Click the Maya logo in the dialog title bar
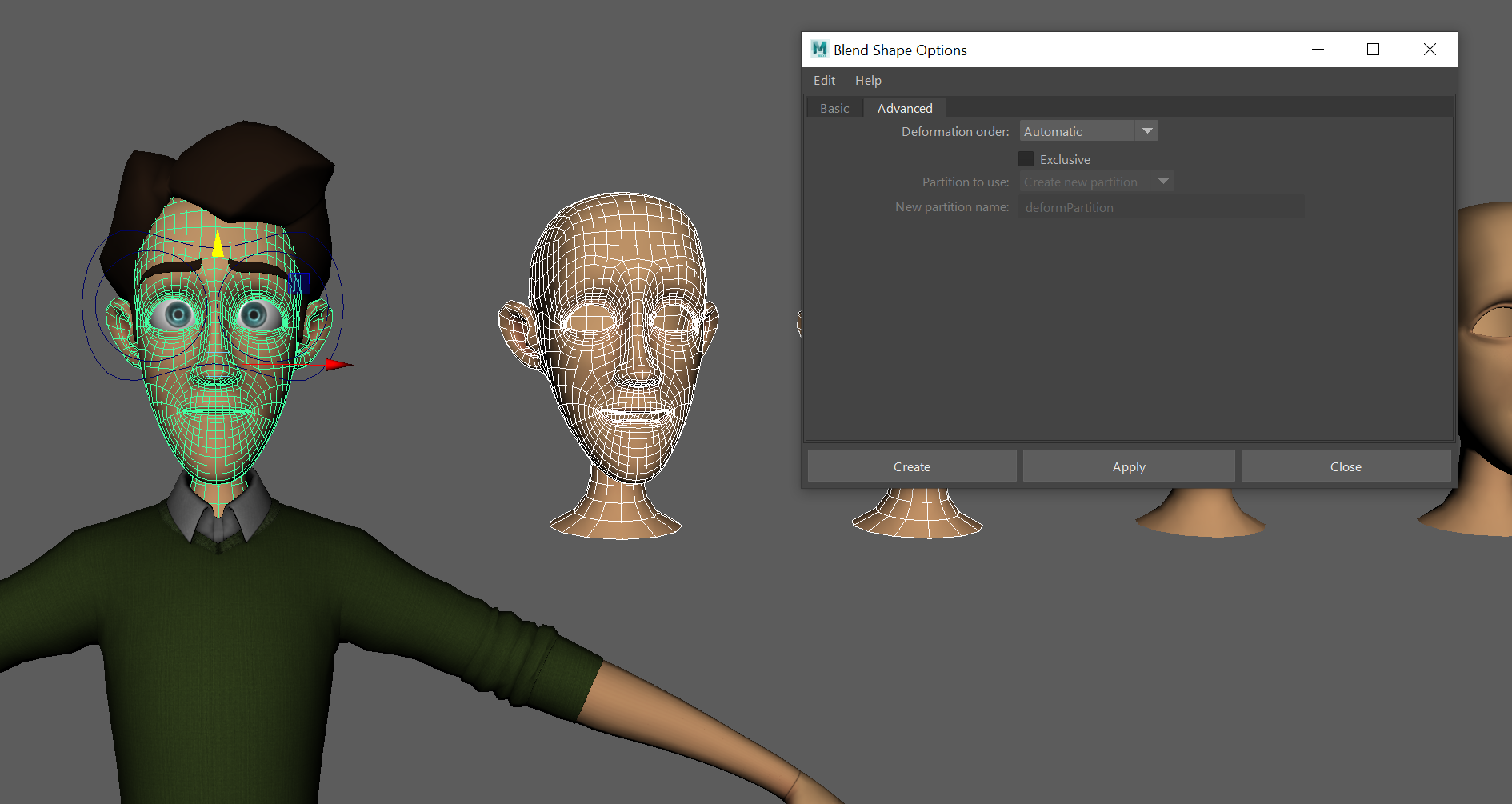 819,50
